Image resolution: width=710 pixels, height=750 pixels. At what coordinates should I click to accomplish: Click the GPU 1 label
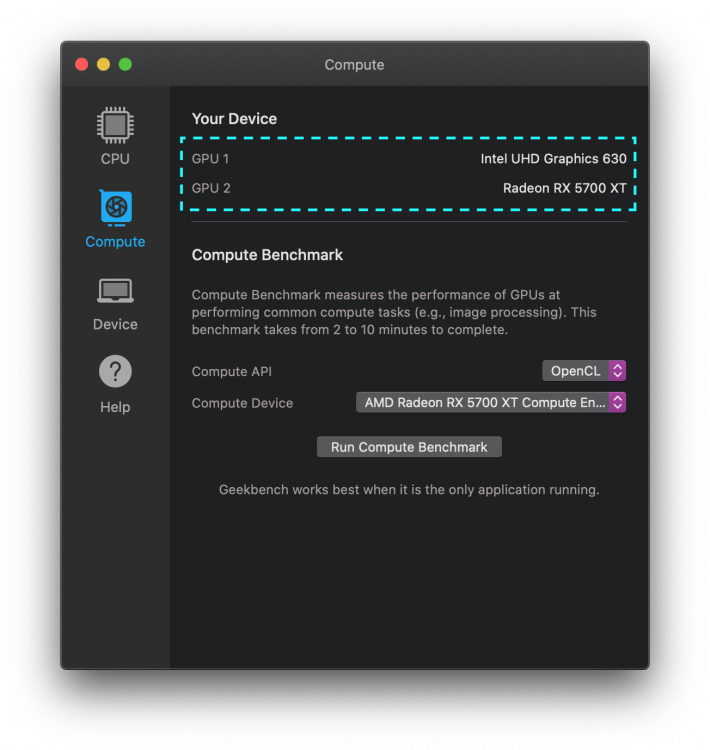coord(211,159)
